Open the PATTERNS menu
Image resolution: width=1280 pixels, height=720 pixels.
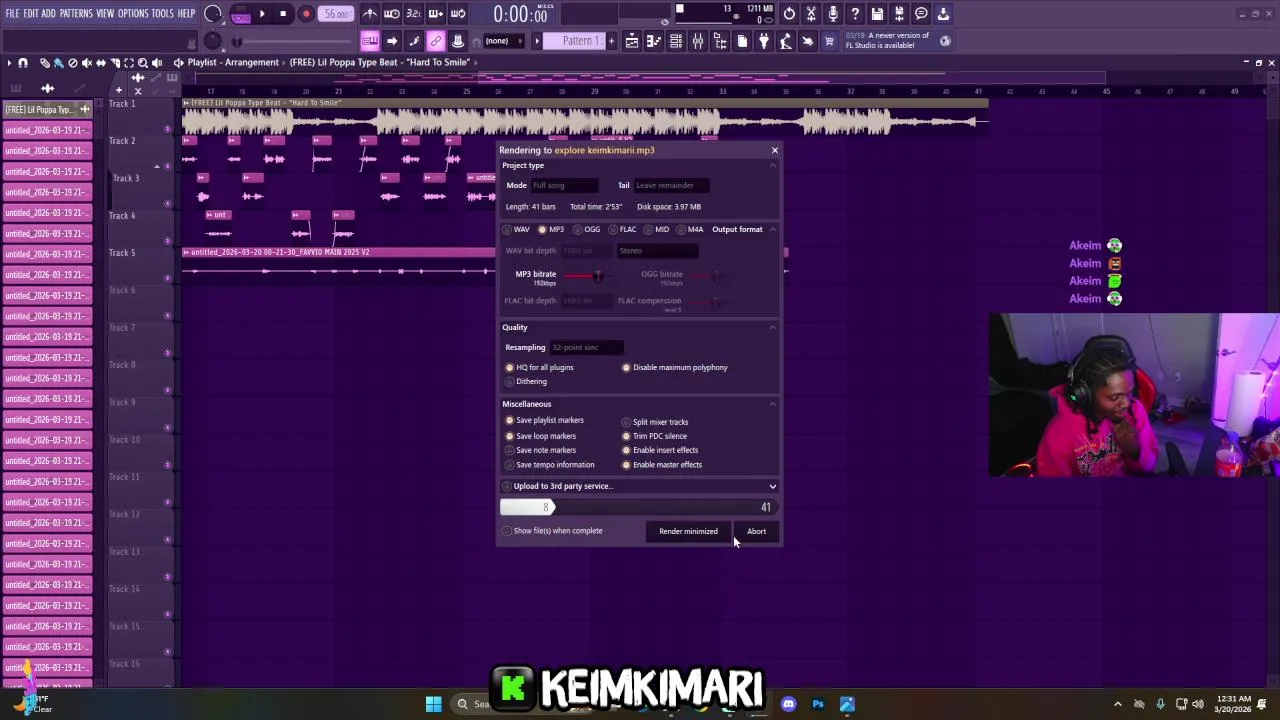click(76, 14)
